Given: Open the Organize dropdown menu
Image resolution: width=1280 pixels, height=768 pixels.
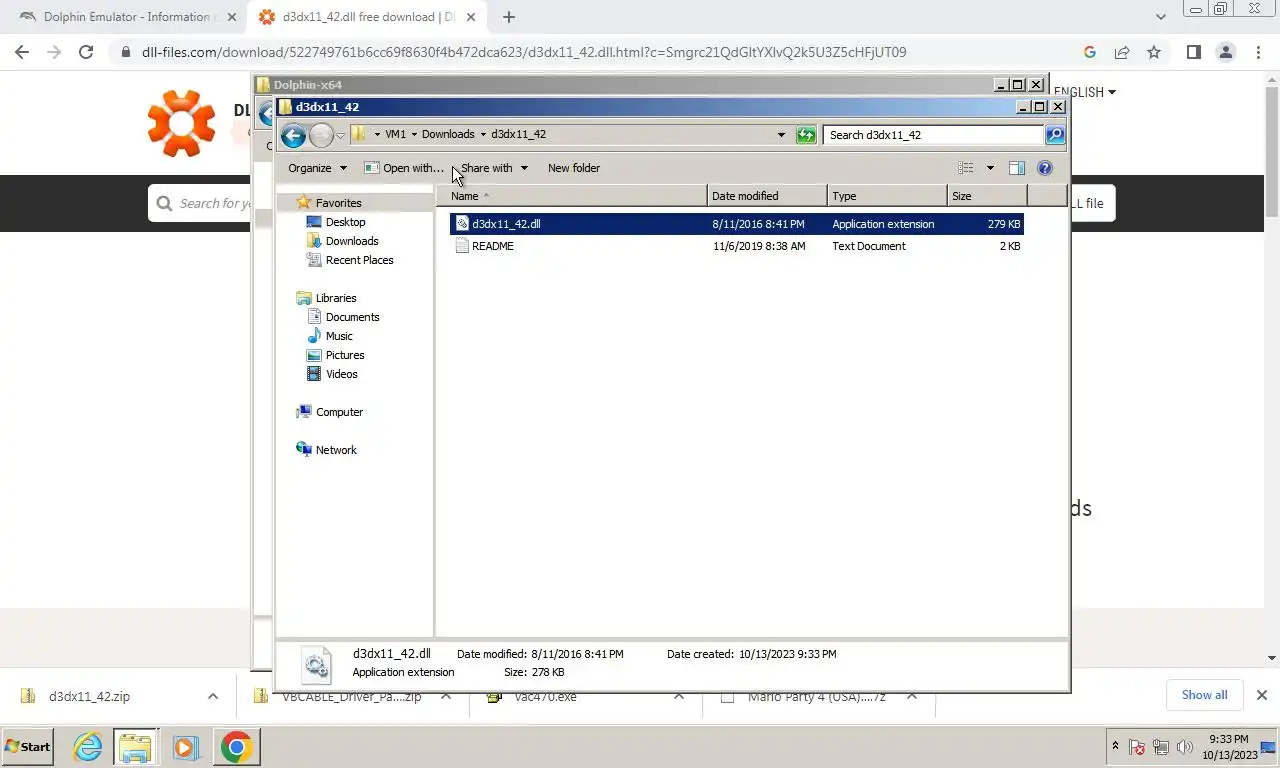Looking at the screenshot, I should (317, 168).
